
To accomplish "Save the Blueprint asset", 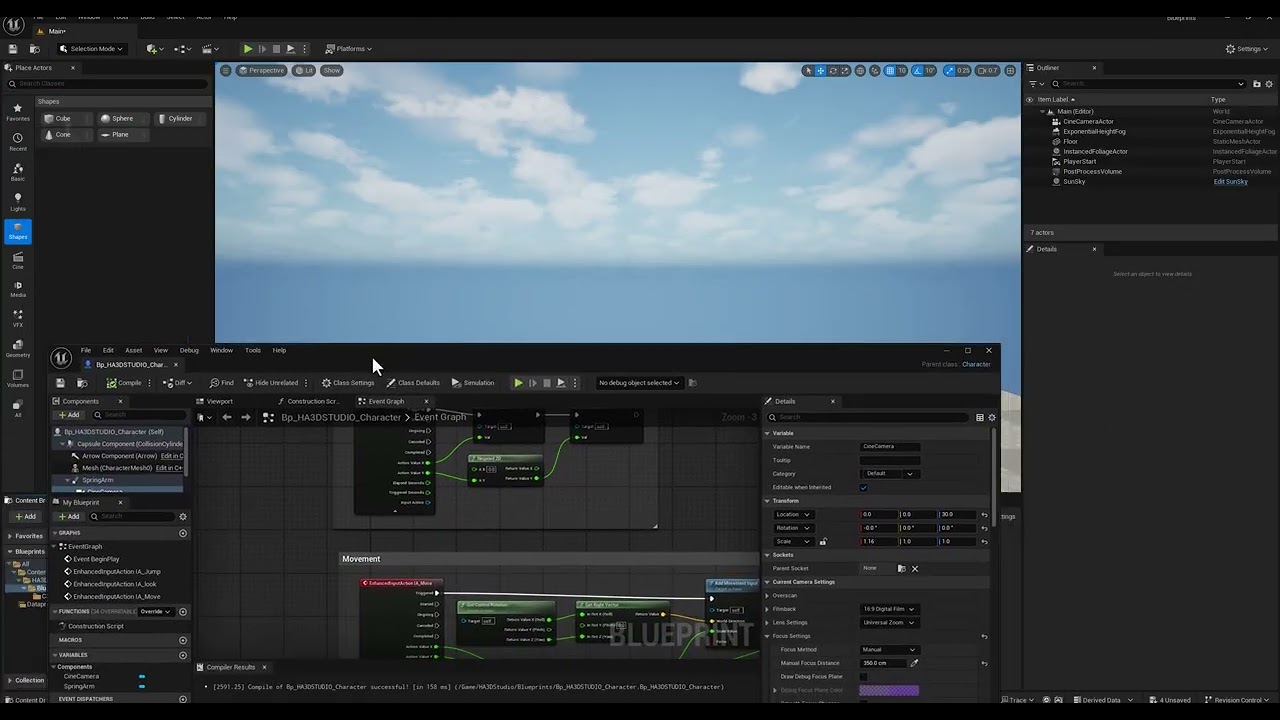I will point(60,383).
